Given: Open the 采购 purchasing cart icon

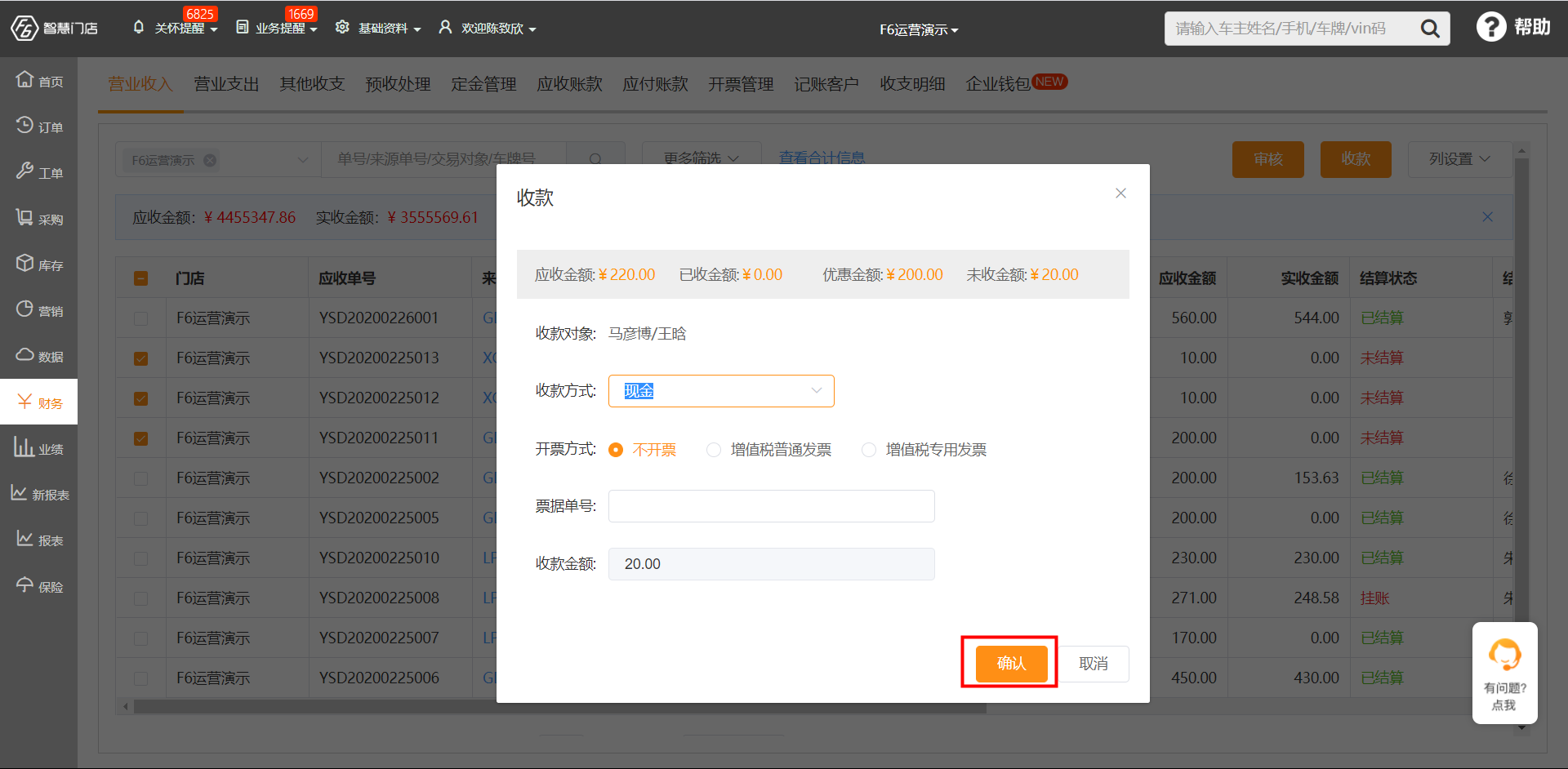Looking at the screenshot, I should (x=24, y=217).
